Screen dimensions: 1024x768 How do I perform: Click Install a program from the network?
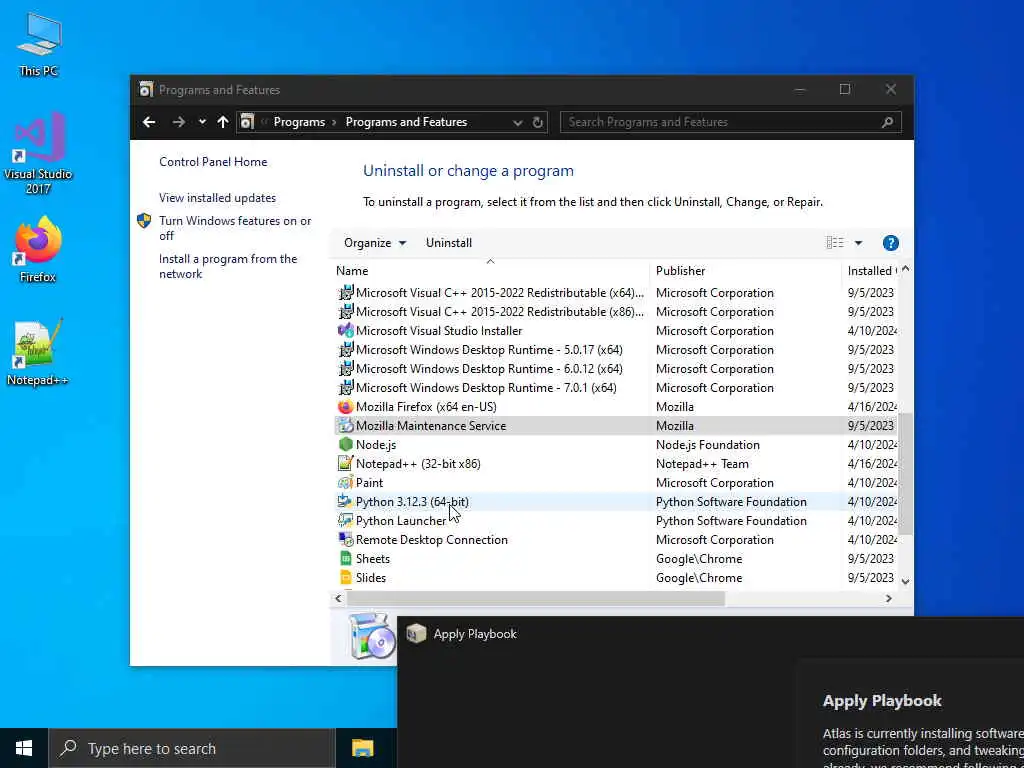[228, 266]
